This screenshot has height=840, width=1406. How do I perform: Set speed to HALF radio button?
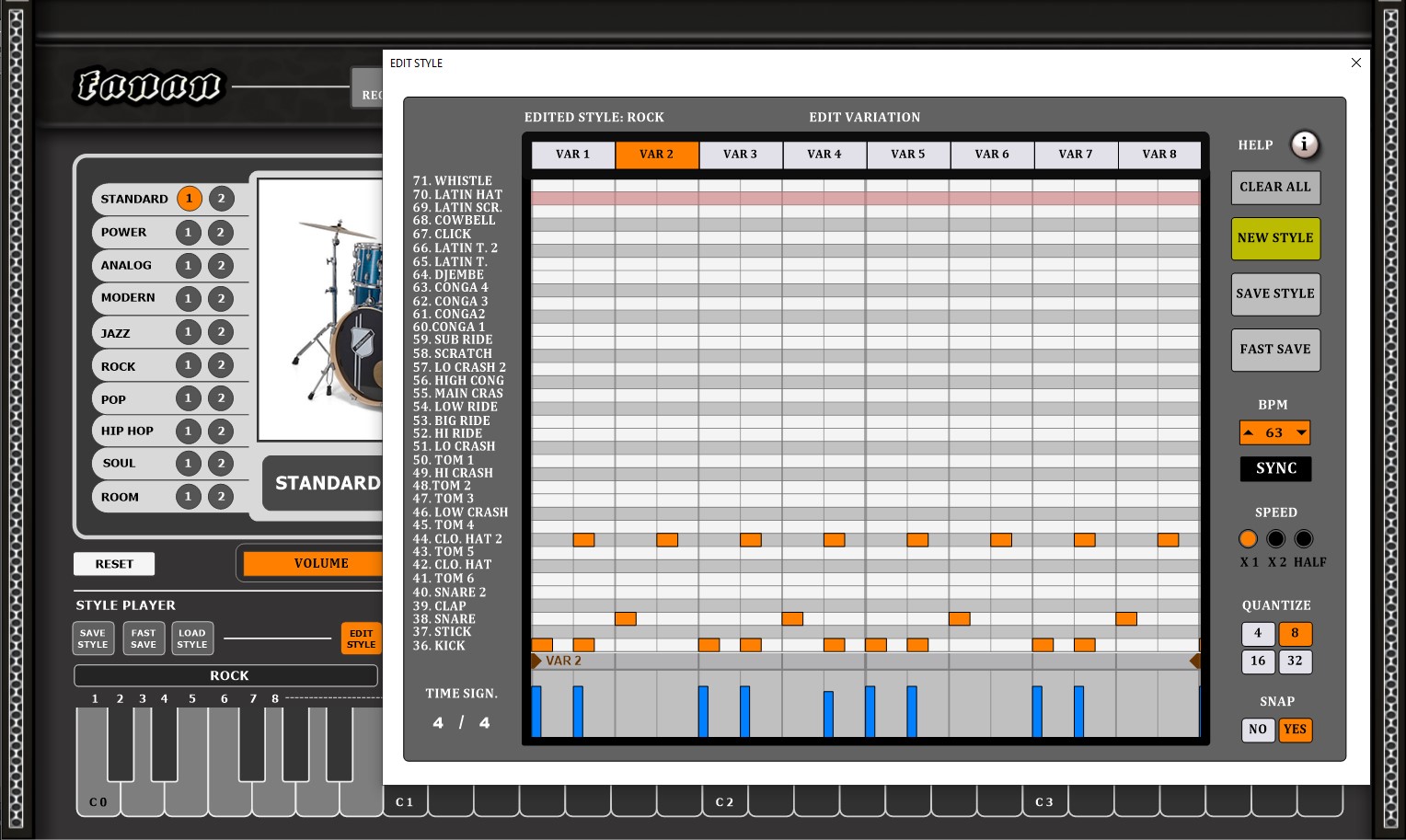1304,539
